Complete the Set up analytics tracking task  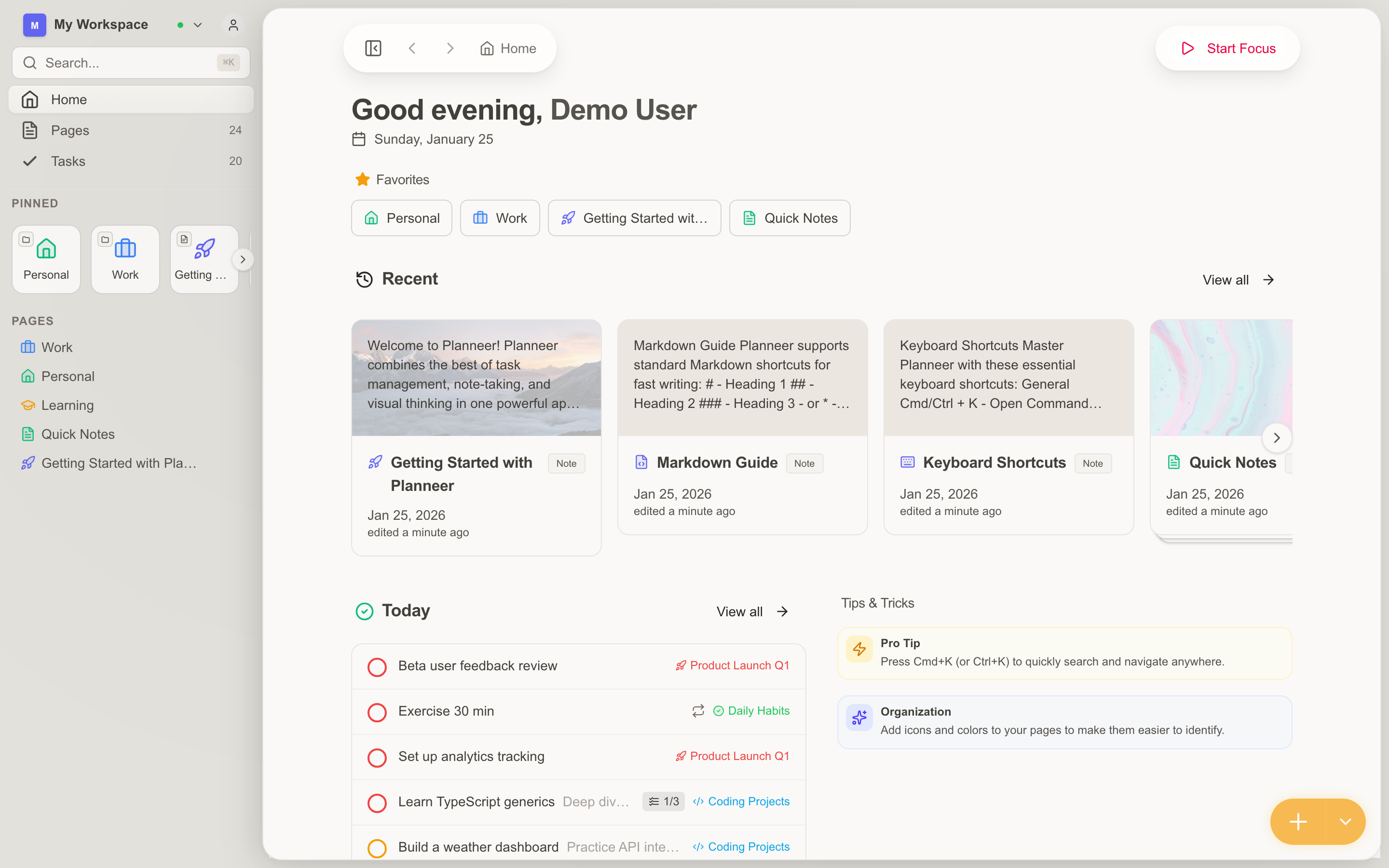(x=377, y=757)
